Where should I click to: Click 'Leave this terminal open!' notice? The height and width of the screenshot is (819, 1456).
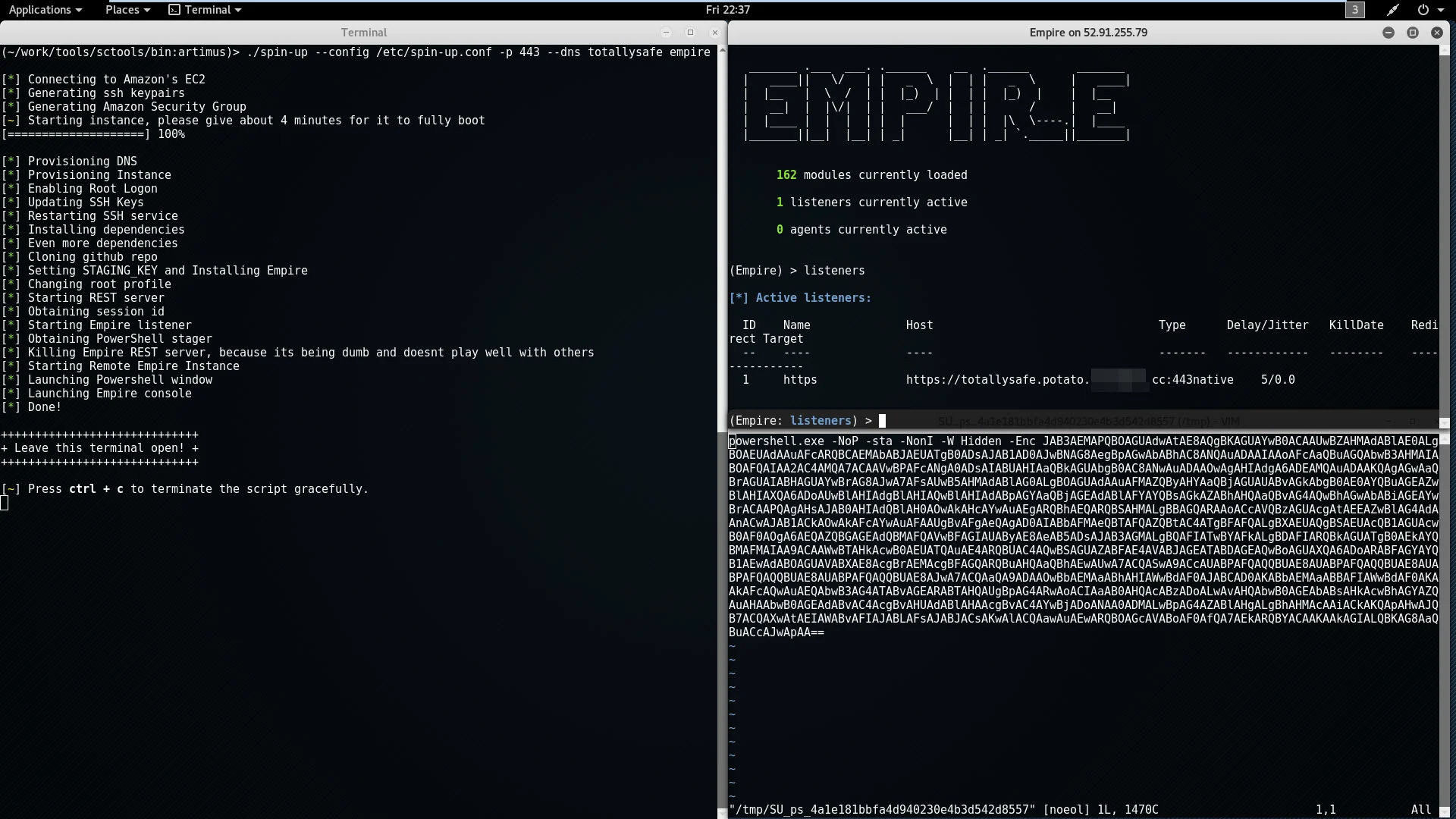[100, 448]
